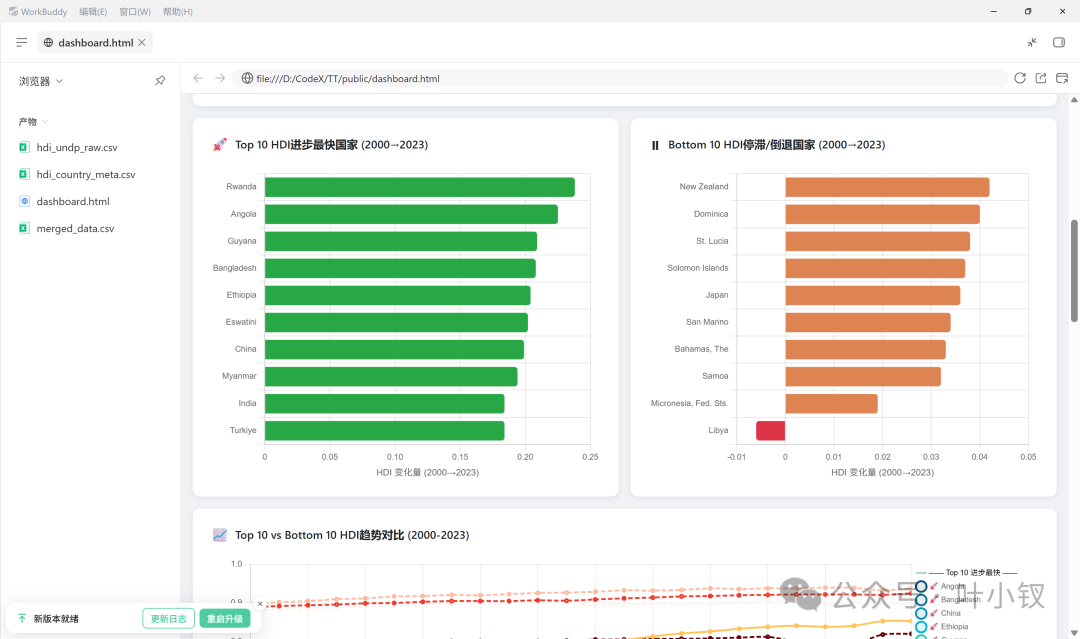Click the scrollbar down arrow
The image size is (1080, 639).
click(x=1074, y=633)
